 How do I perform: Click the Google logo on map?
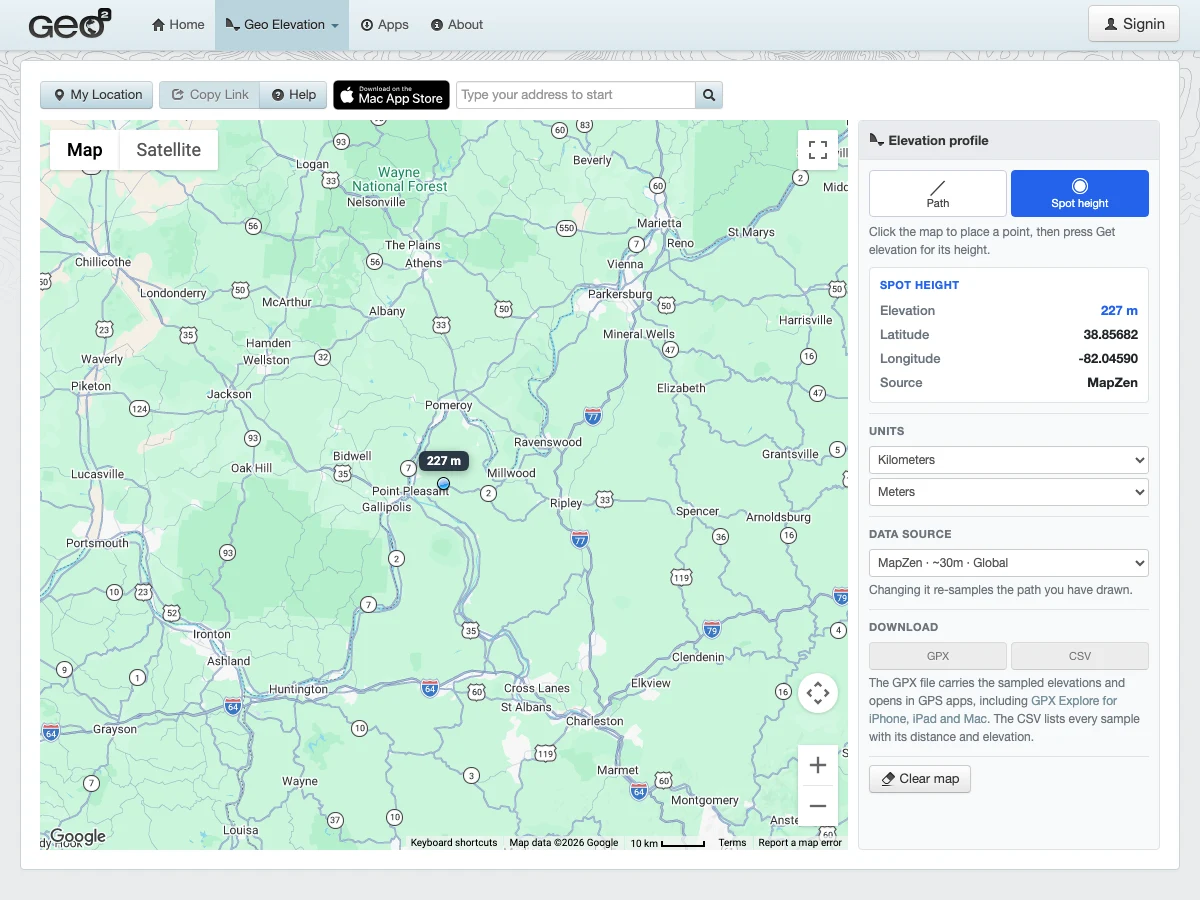[78, 836]
